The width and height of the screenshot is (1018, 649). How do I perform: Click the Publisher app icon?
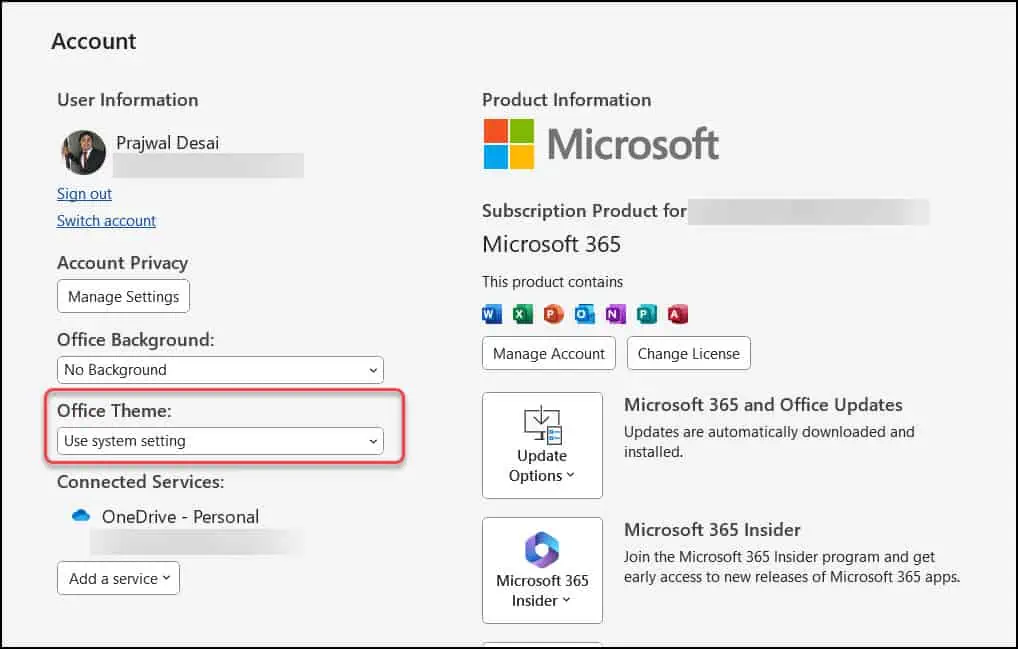pyautogui.click(x=646, y=314)
